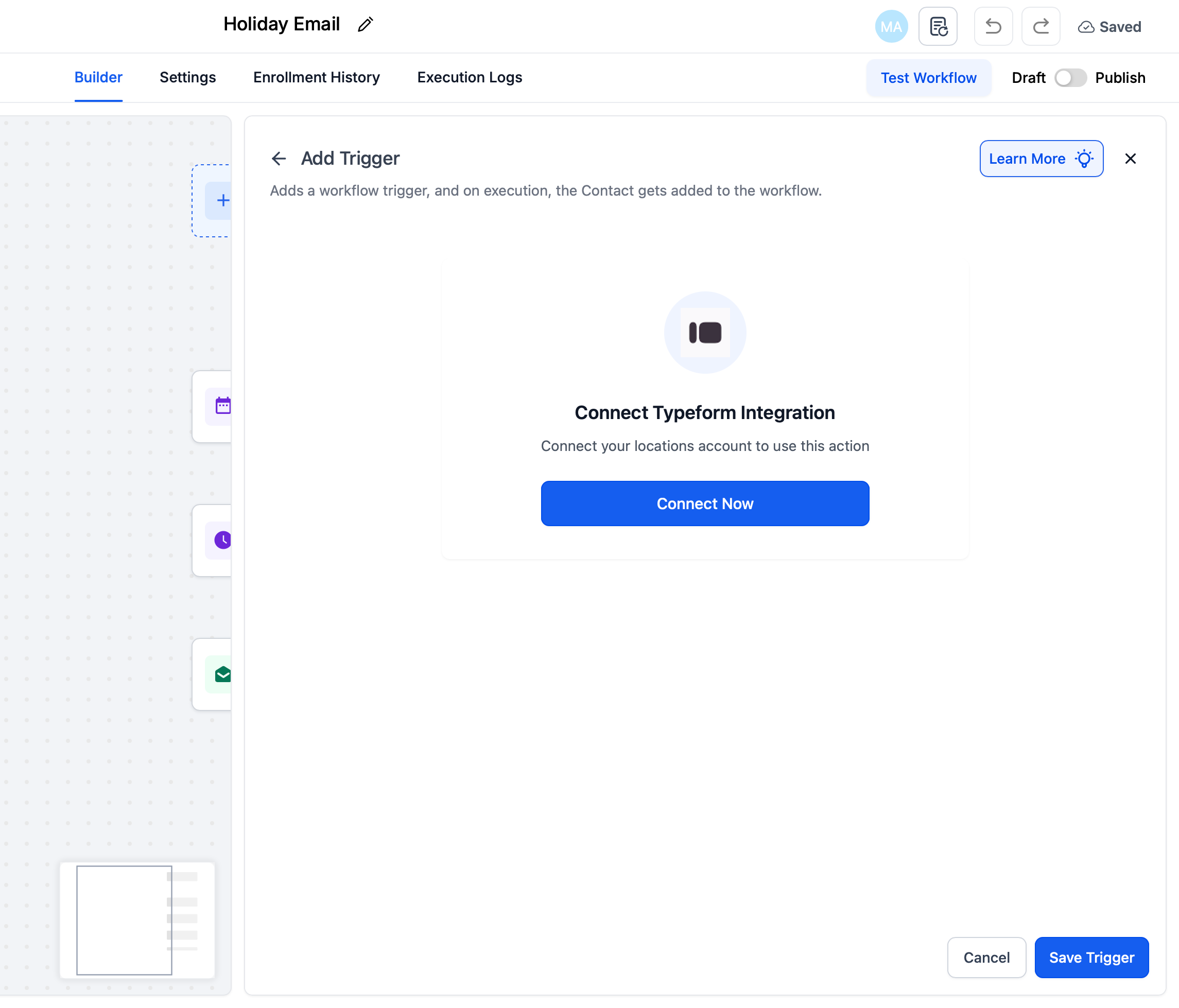Click the Test Workflow button
Image resolution: width=1179 pixels, height=1008 pixels.
coord(928,78)
